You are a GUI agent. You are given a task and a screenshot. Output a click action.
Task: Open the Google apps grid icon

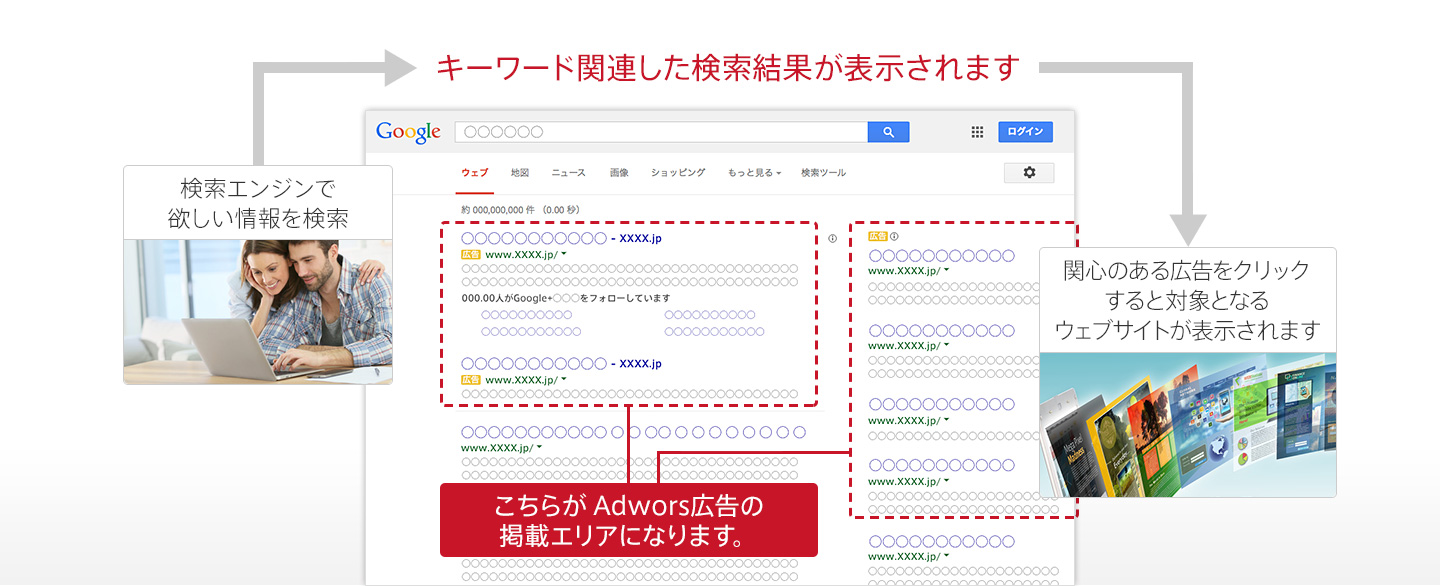pyautogui.click(x=977, y=132)
